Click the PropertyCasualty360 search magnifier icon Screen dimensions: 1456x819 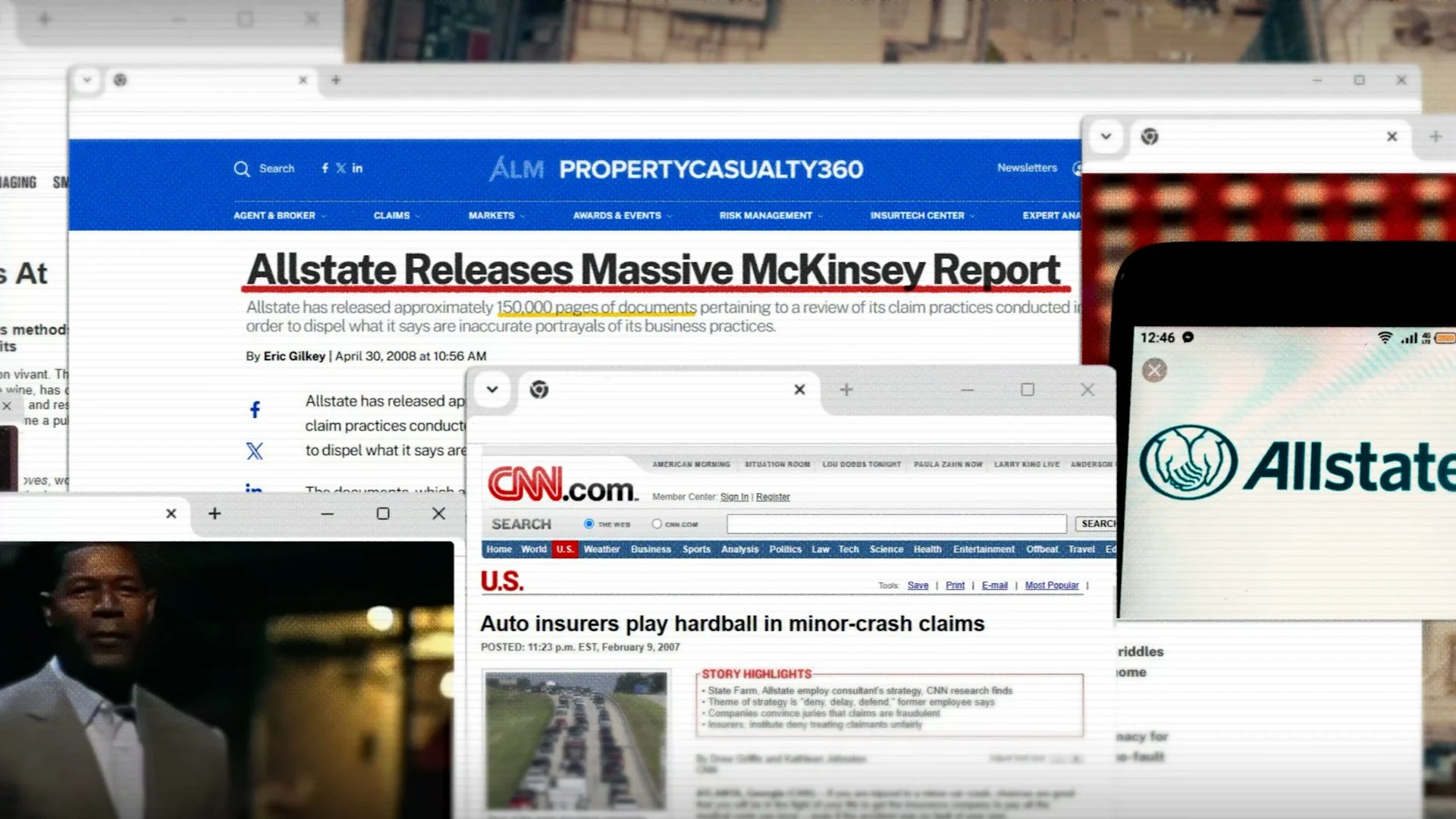click(241, 169)
